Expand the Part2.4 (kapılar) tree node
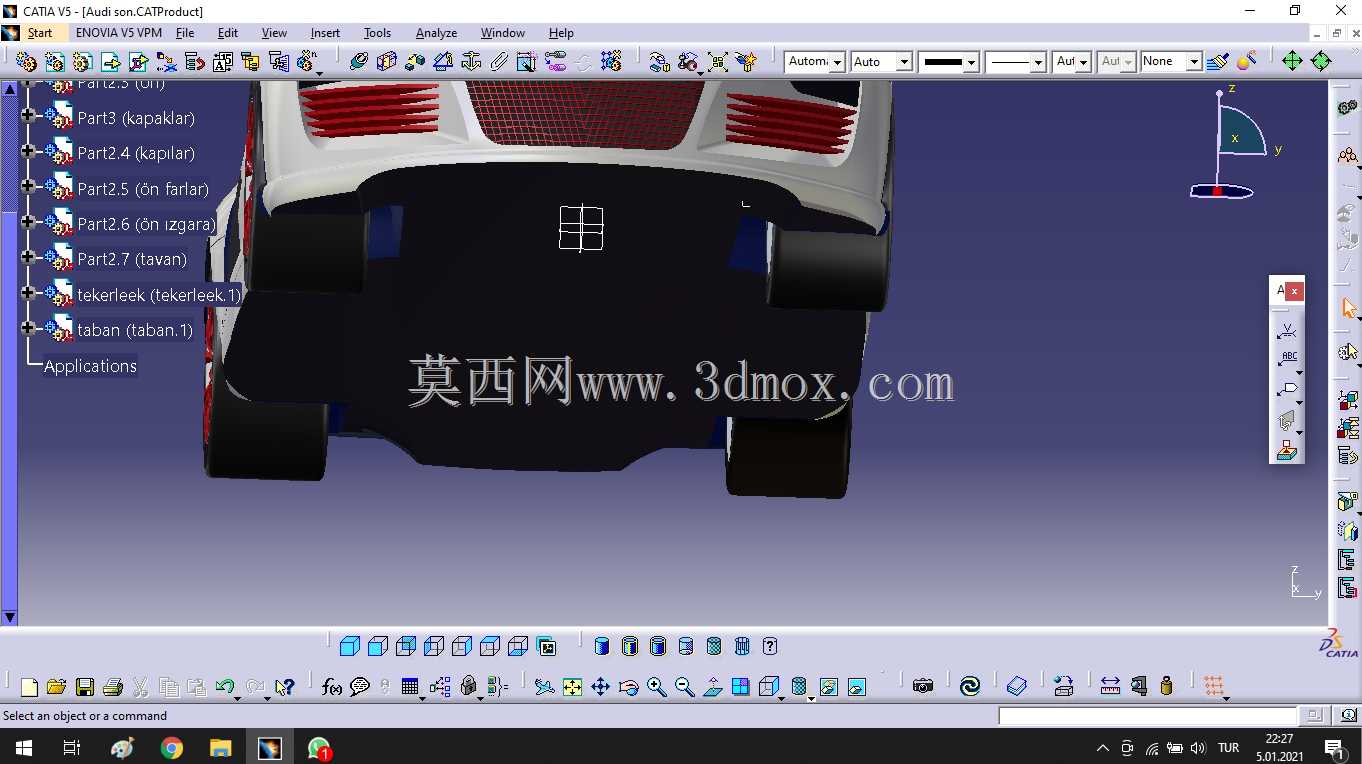1362x764 pixels. tap(27, 152)
